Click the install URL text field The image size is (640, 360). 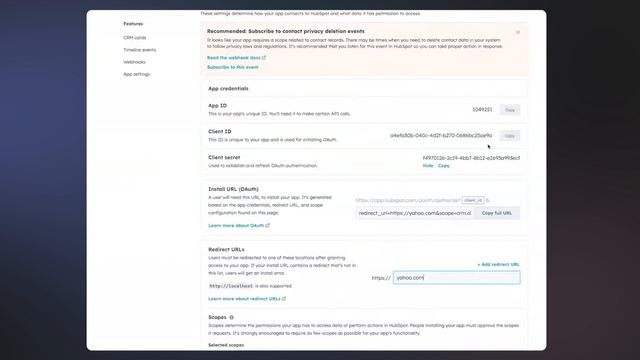click(x=414, y=213)
